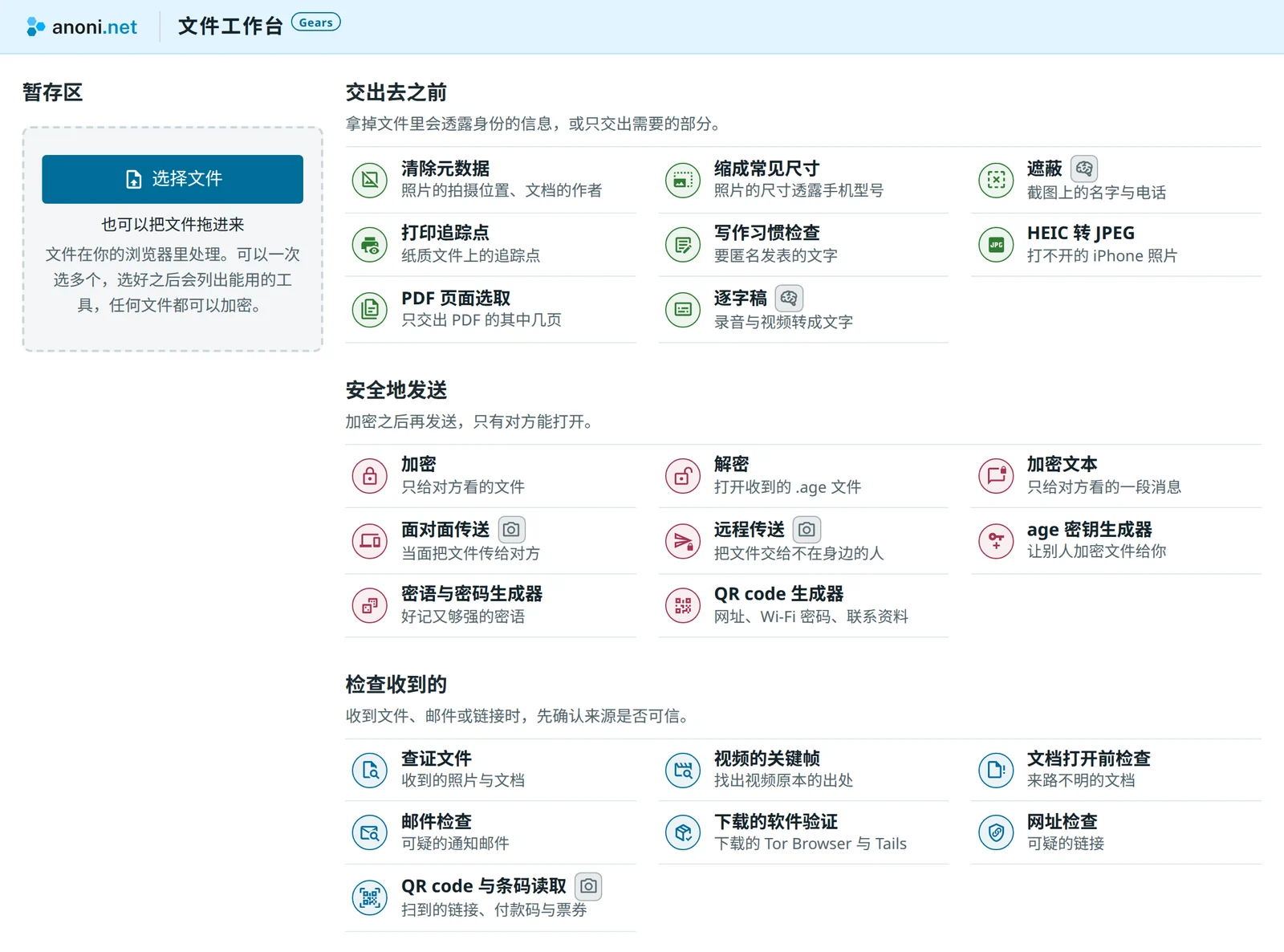Select the 遮蔽 redaction tool icon
Image resolution: width=1284 pixels, height=952 pixels.
(x=996, y=179)
